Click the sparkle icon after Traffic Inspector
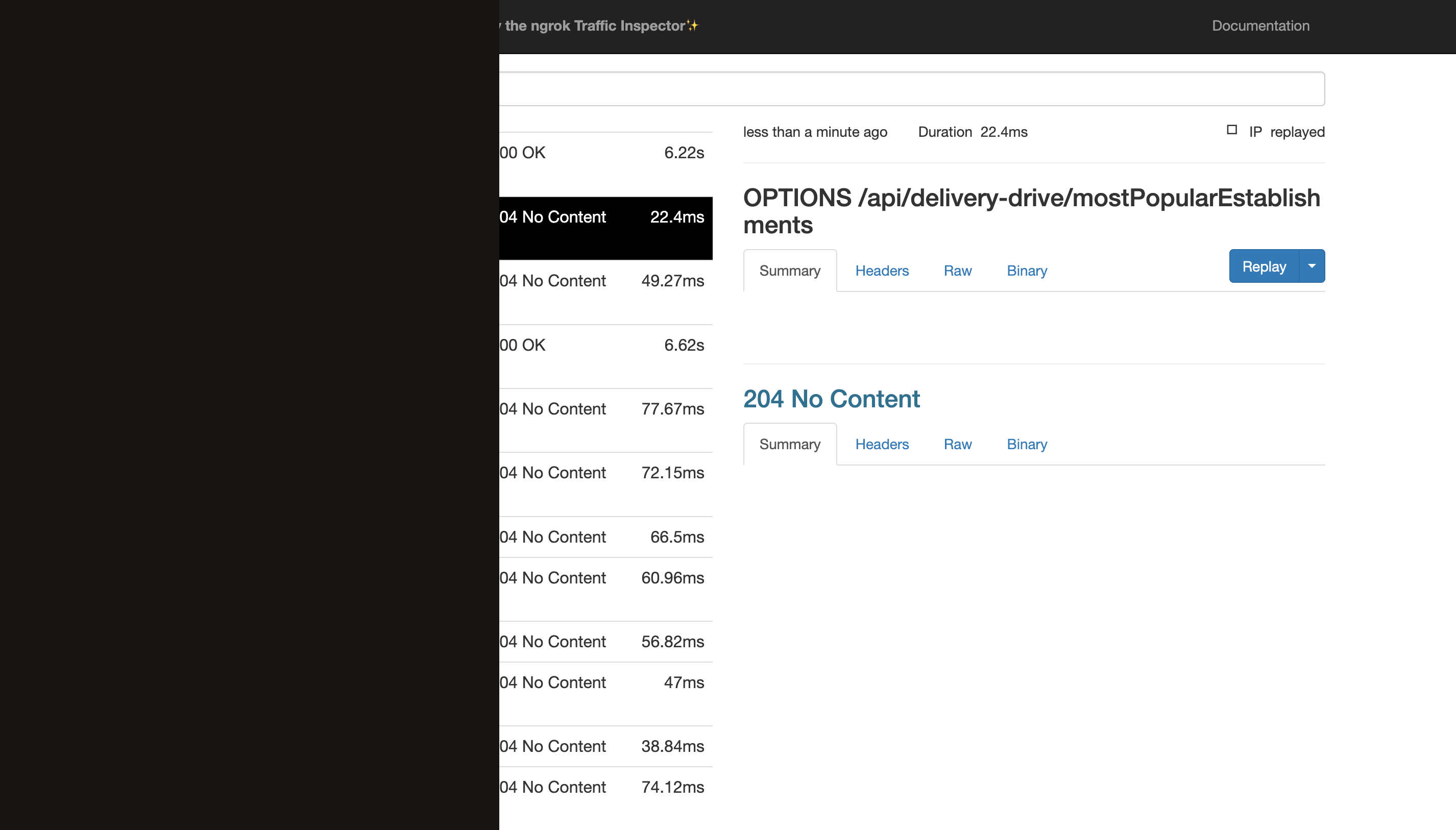 [692, 26]
